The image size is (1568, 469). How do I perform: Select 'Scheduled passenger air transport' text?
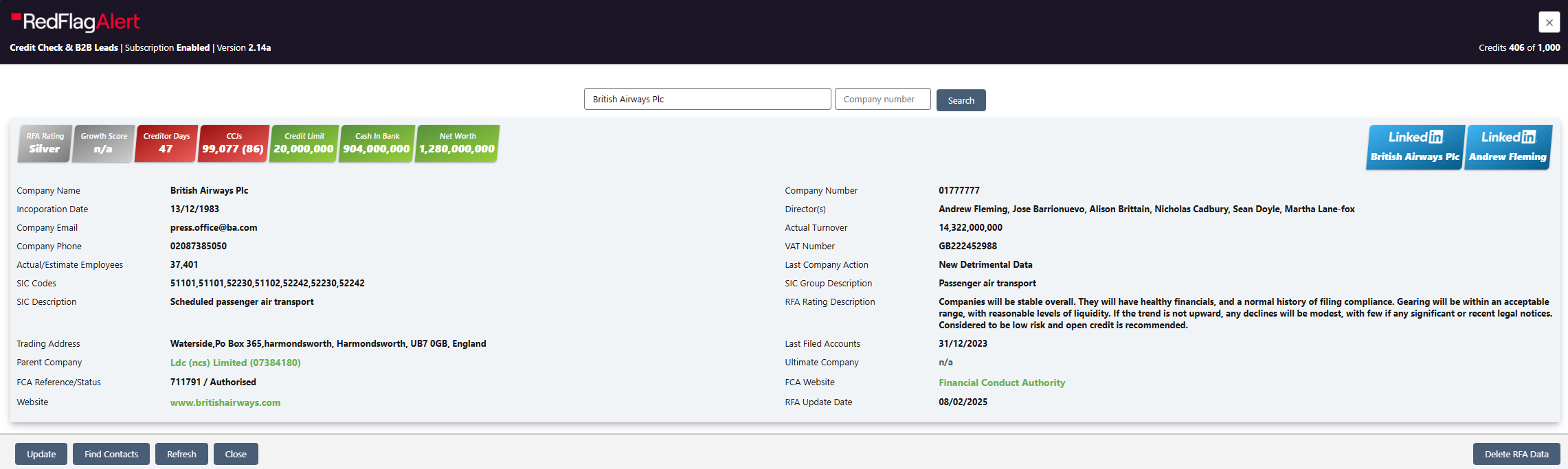point(242,301)
